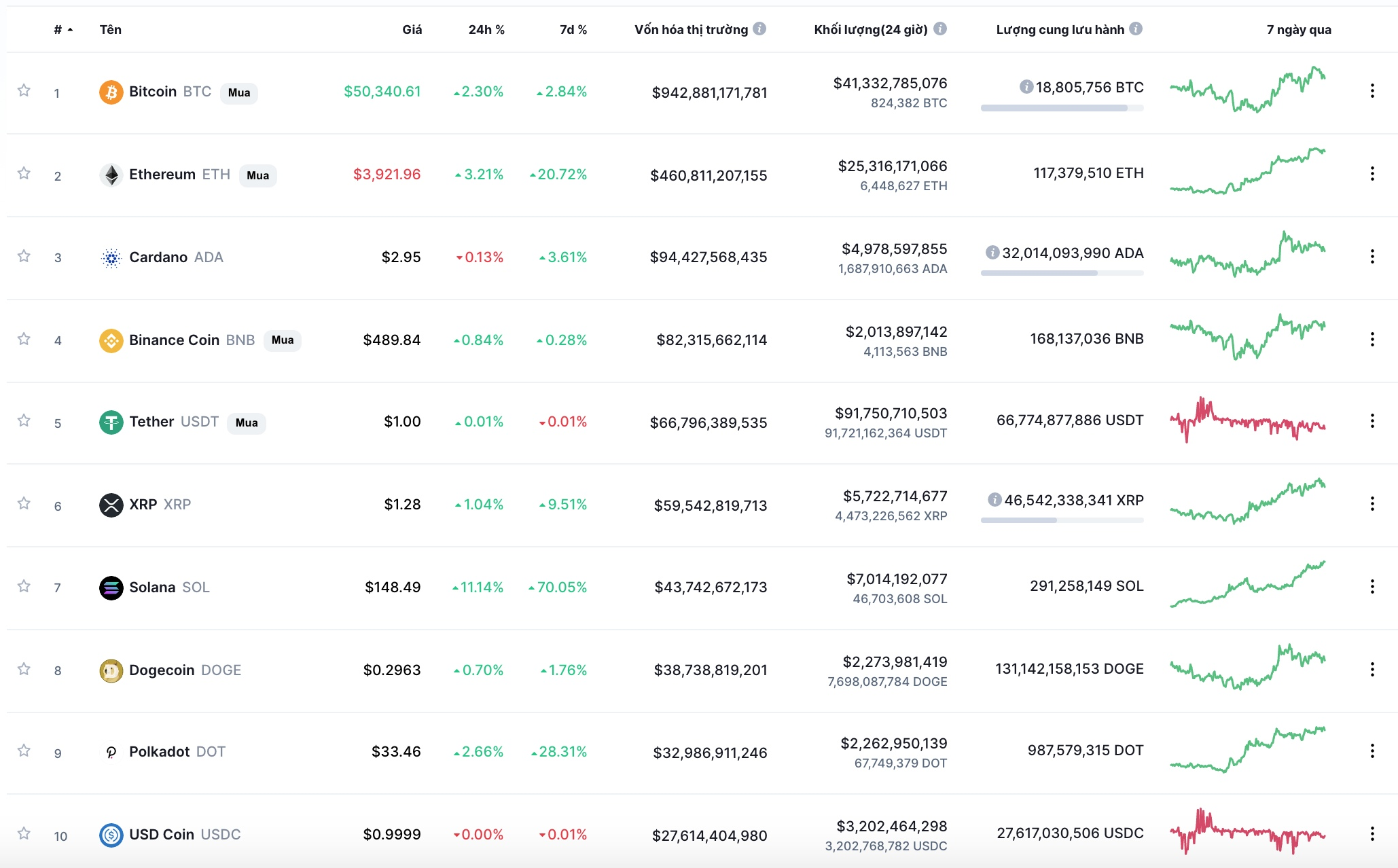Mark Binance Coin as favorite star
1398x868 pixels.
24,339
